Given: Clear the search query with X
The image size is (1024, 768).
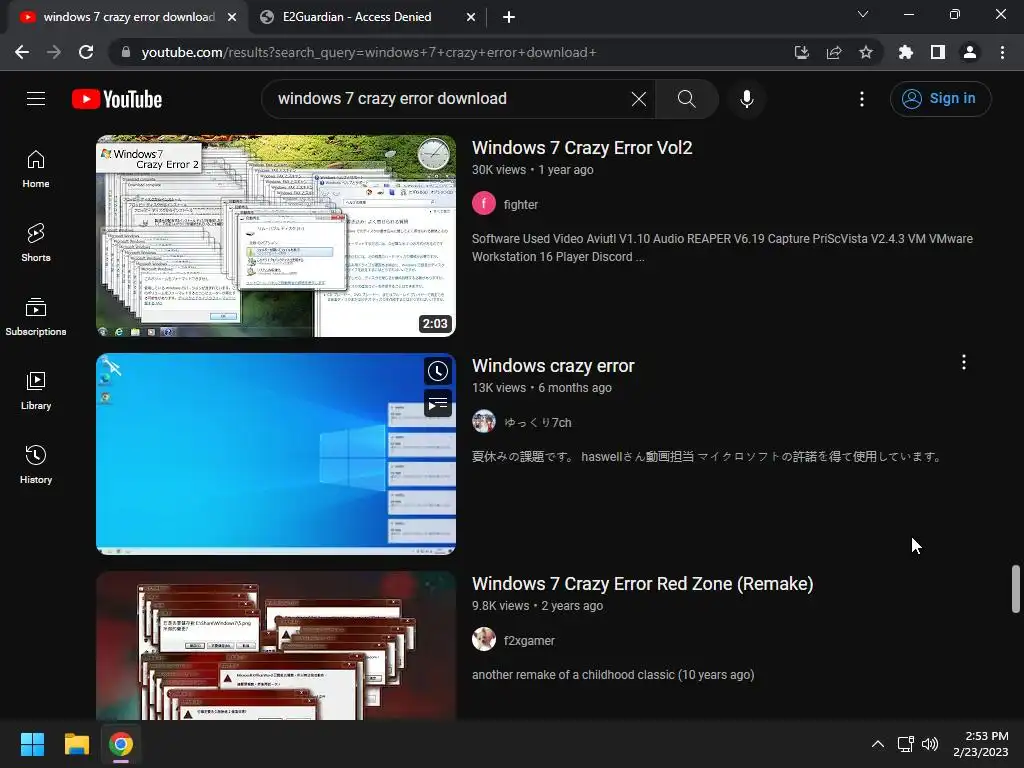Looking at the screenshot, I should click(639, 99).
